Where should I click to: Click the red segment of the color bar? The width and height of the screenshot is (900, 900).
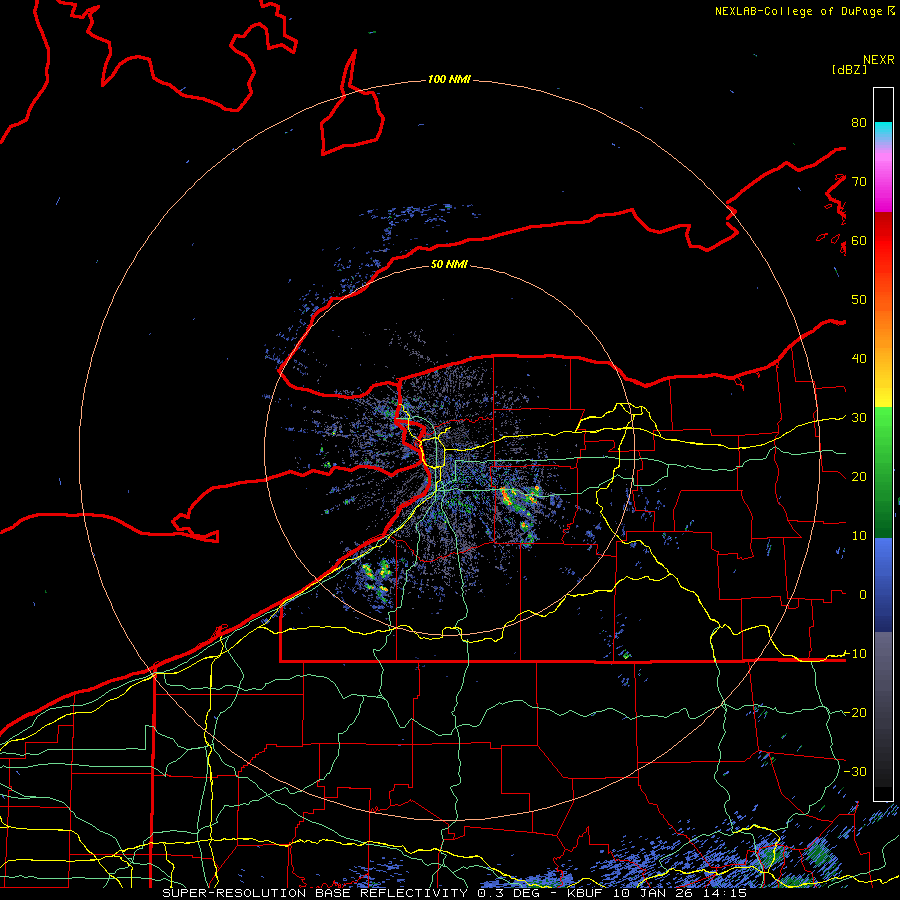[x=883, y=241]
